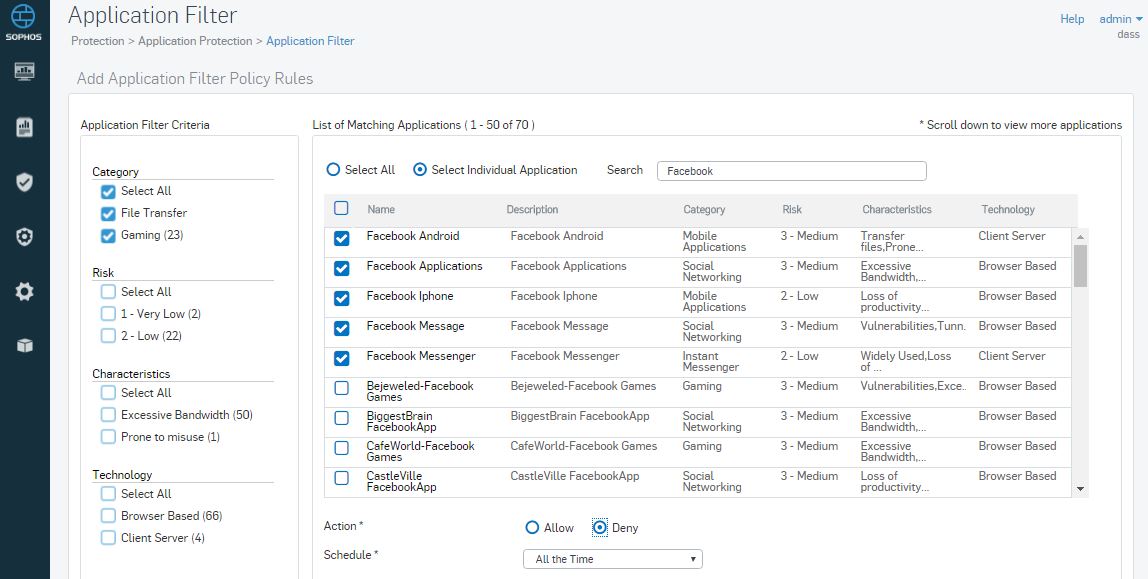Open the Schedule dropdown

click(613, 559)
